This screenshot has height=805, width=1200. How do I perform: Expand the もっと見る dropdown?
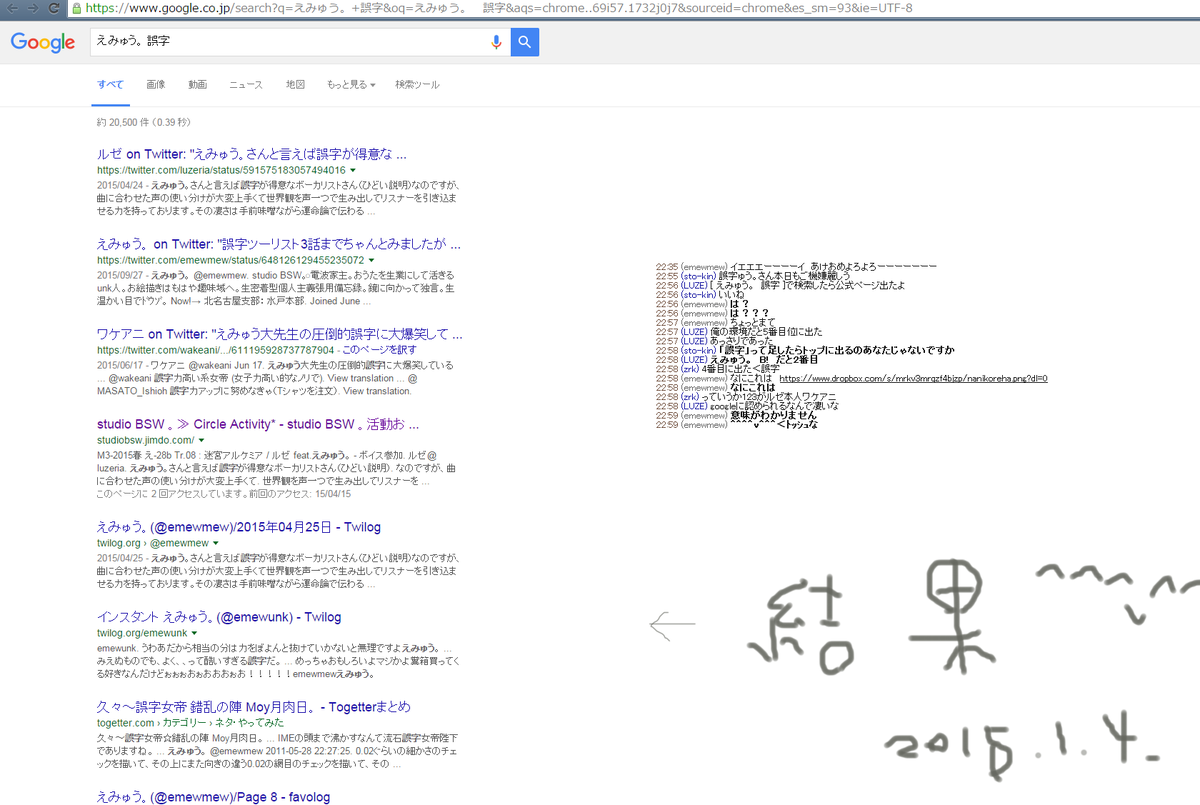tap(351, 85)
